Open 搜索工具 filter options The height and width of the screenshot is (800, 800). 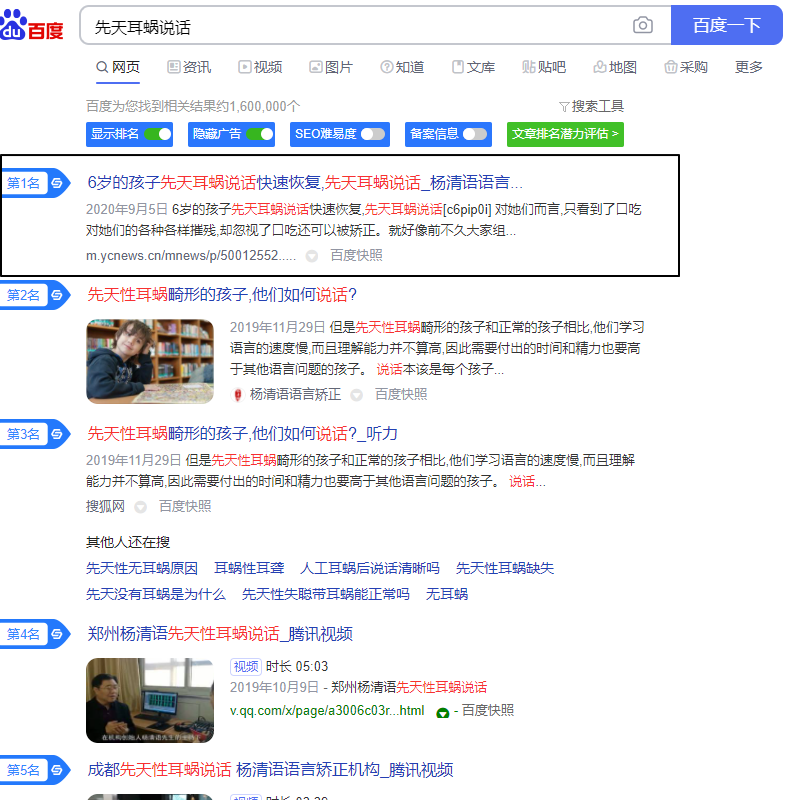tap(591, 106)
